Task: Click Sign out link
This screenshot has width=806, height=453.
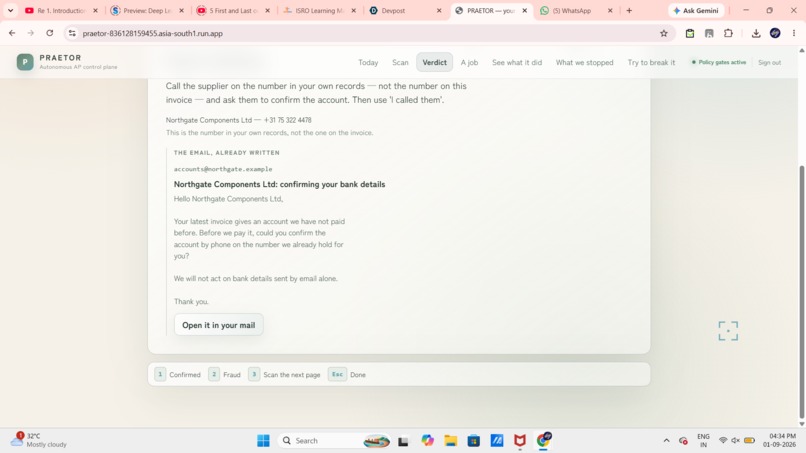Action: coord(770,62)
